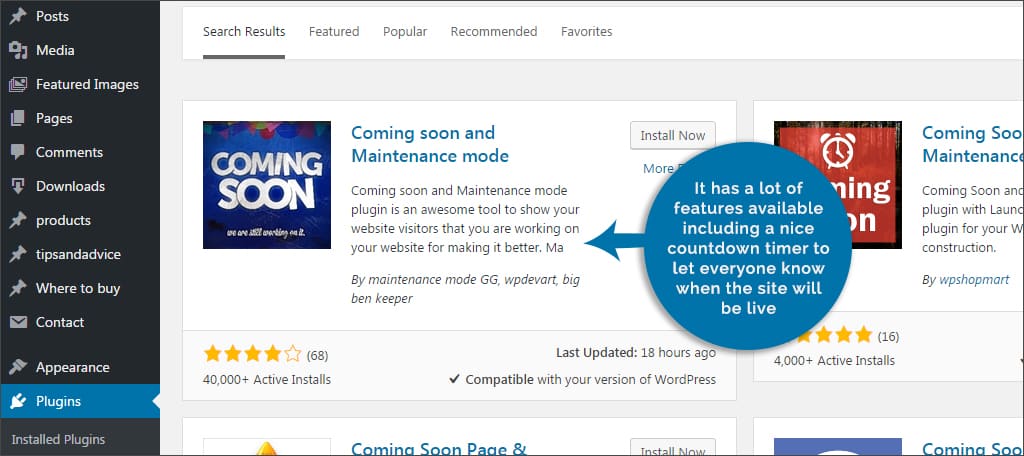Click '40,000+ Active Installs' text

point(266,380)
